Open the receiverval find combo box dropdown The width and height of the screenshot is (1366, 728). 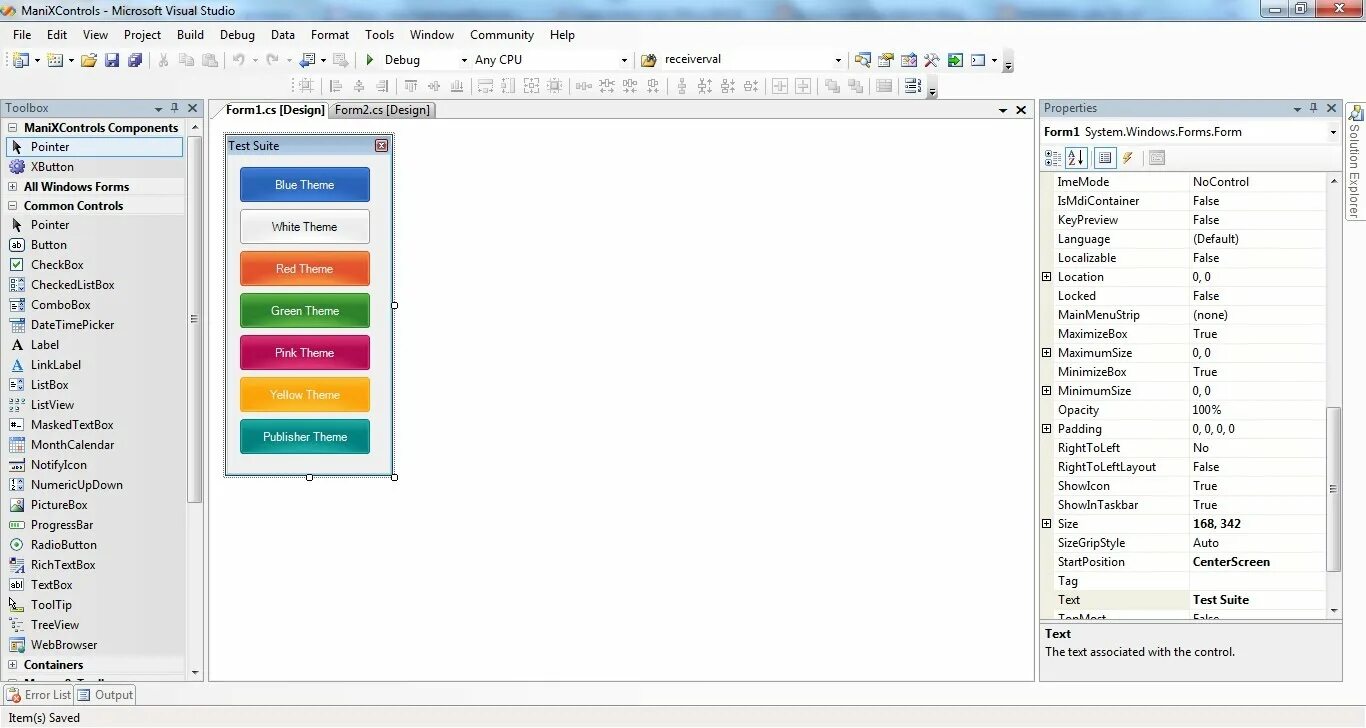coord(838,60)
